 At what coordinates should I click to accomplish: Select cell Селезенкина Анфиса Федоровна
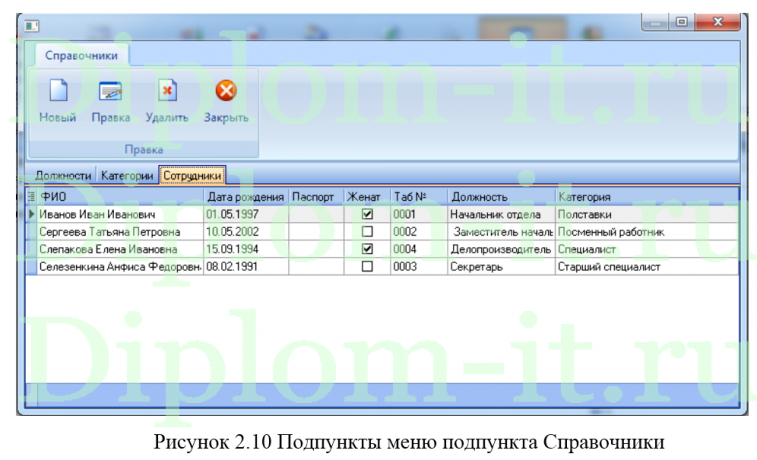click(x=120, y=266)
